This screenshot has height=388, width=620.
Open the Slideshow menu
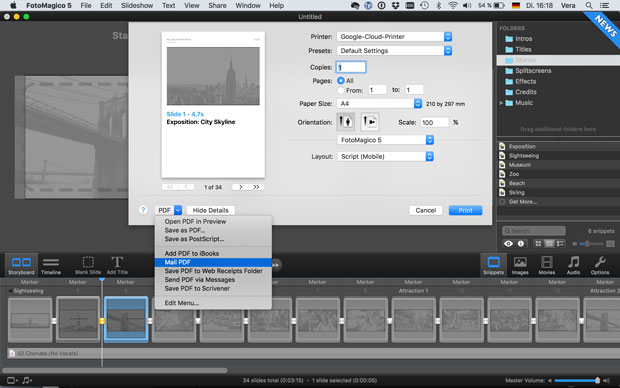[137, 6]
